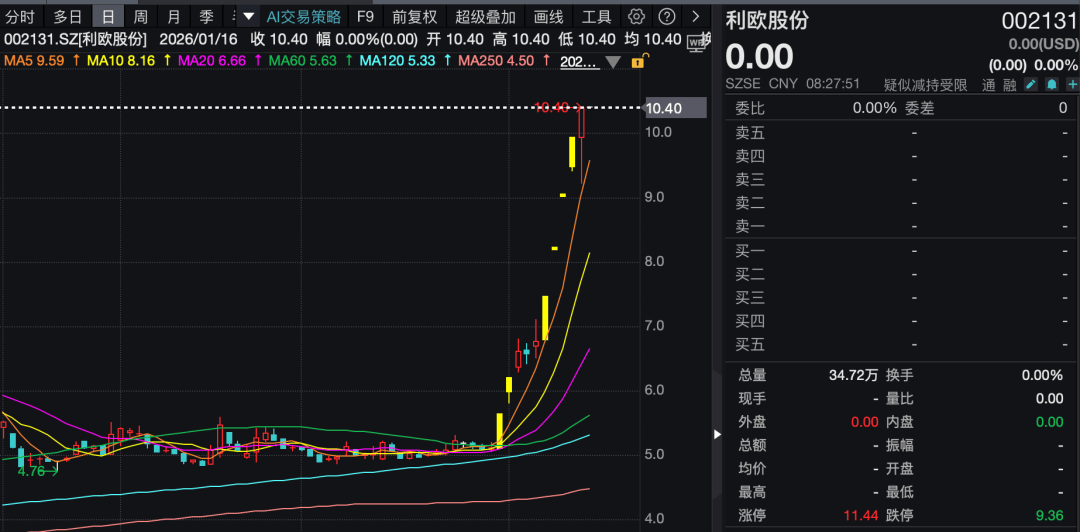Open the 工具 tools menu
The width and height of the screenshot is (1080, 532).
[596, 17]
